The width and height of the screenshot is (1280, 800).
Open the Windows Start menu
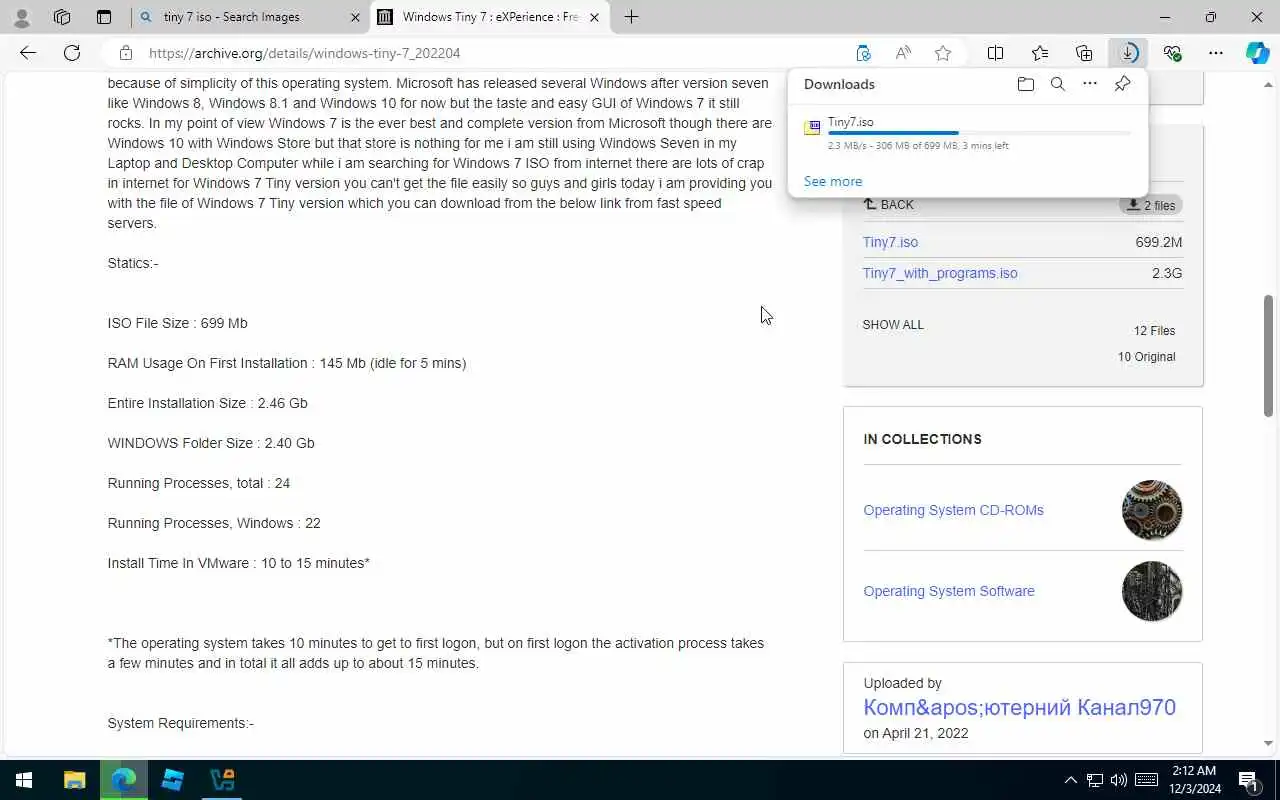(24, 780)
